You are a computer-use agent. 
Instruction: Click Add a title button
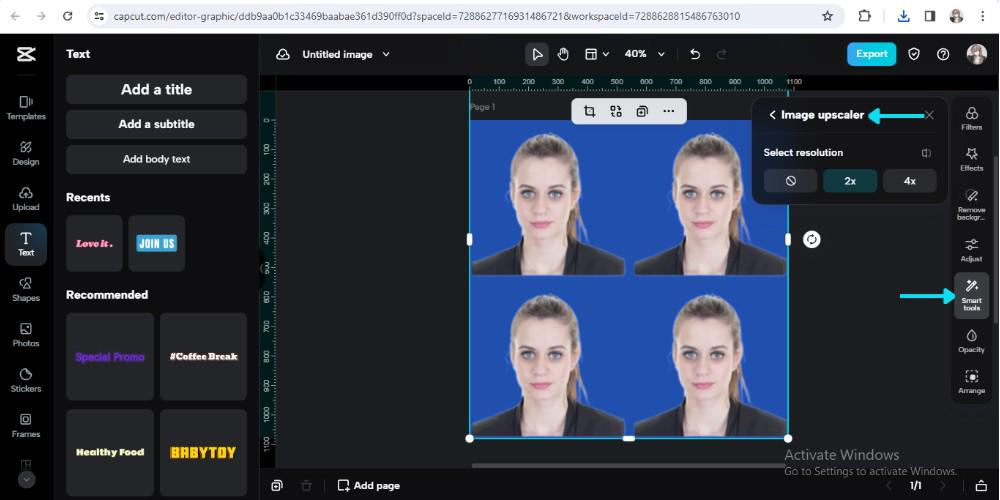156,89
